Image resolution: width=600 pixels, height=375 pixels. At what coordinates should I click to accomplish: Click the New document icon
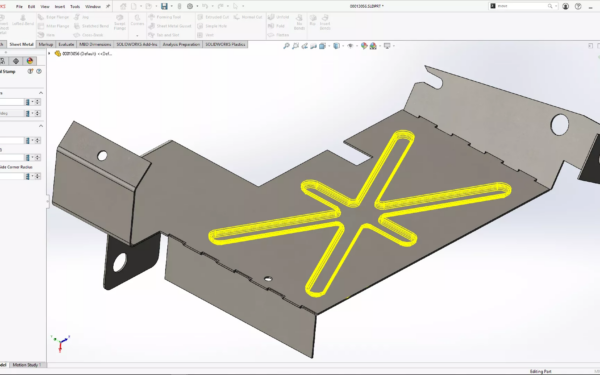click(134, 6)
